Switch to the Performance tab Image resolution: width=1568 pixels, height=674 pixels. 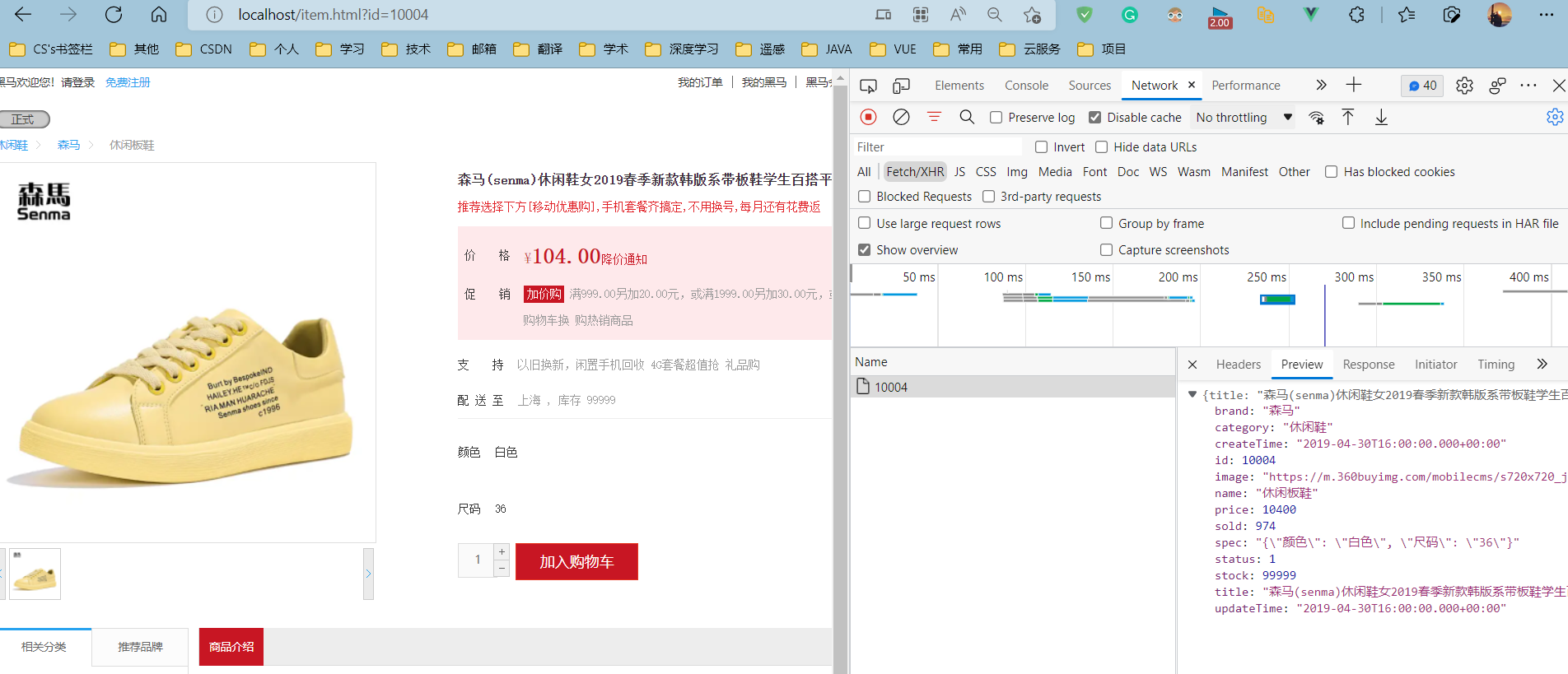point(1245,86)
